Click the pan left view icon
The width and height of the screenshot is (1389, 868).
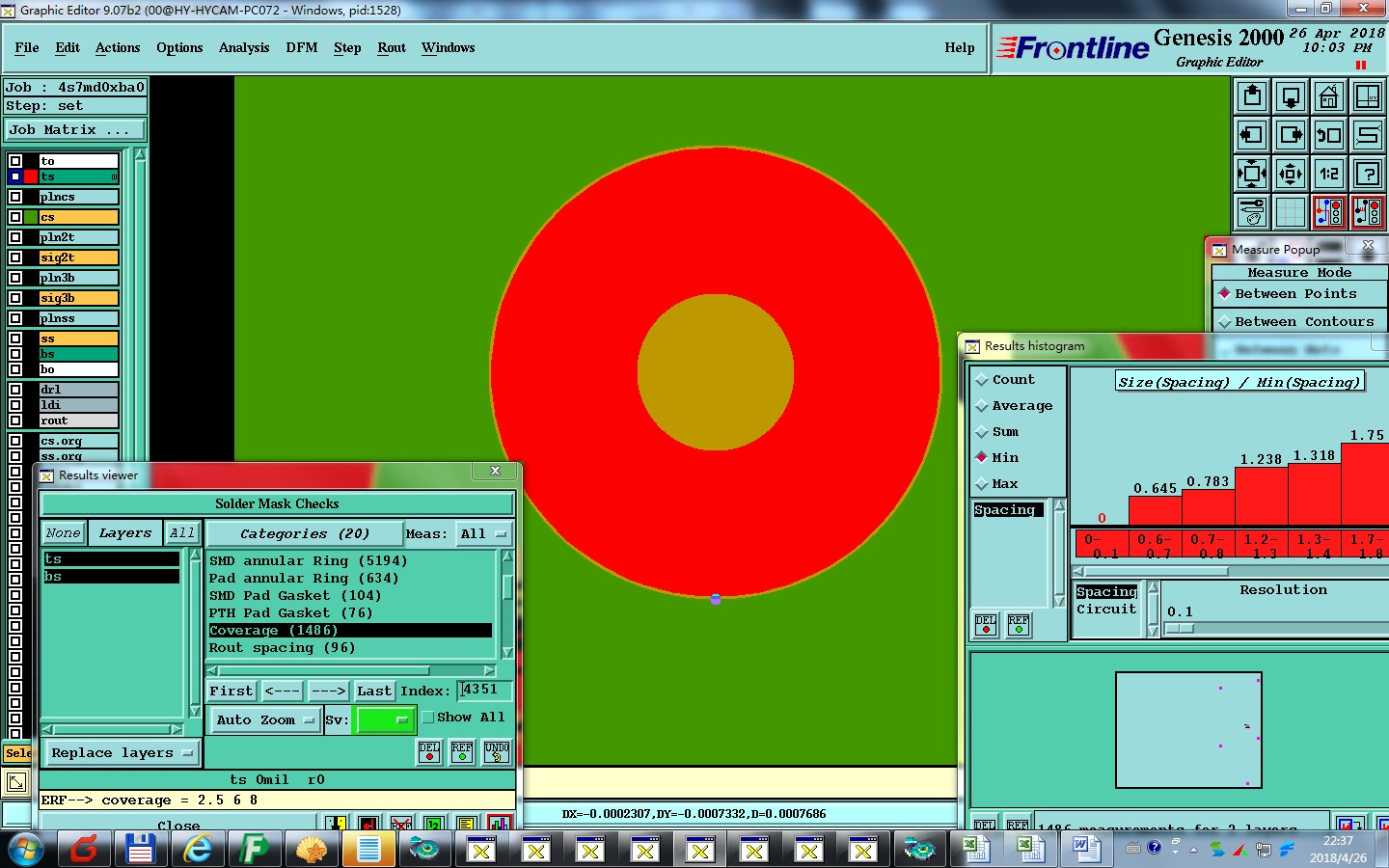pos(1252,135)
